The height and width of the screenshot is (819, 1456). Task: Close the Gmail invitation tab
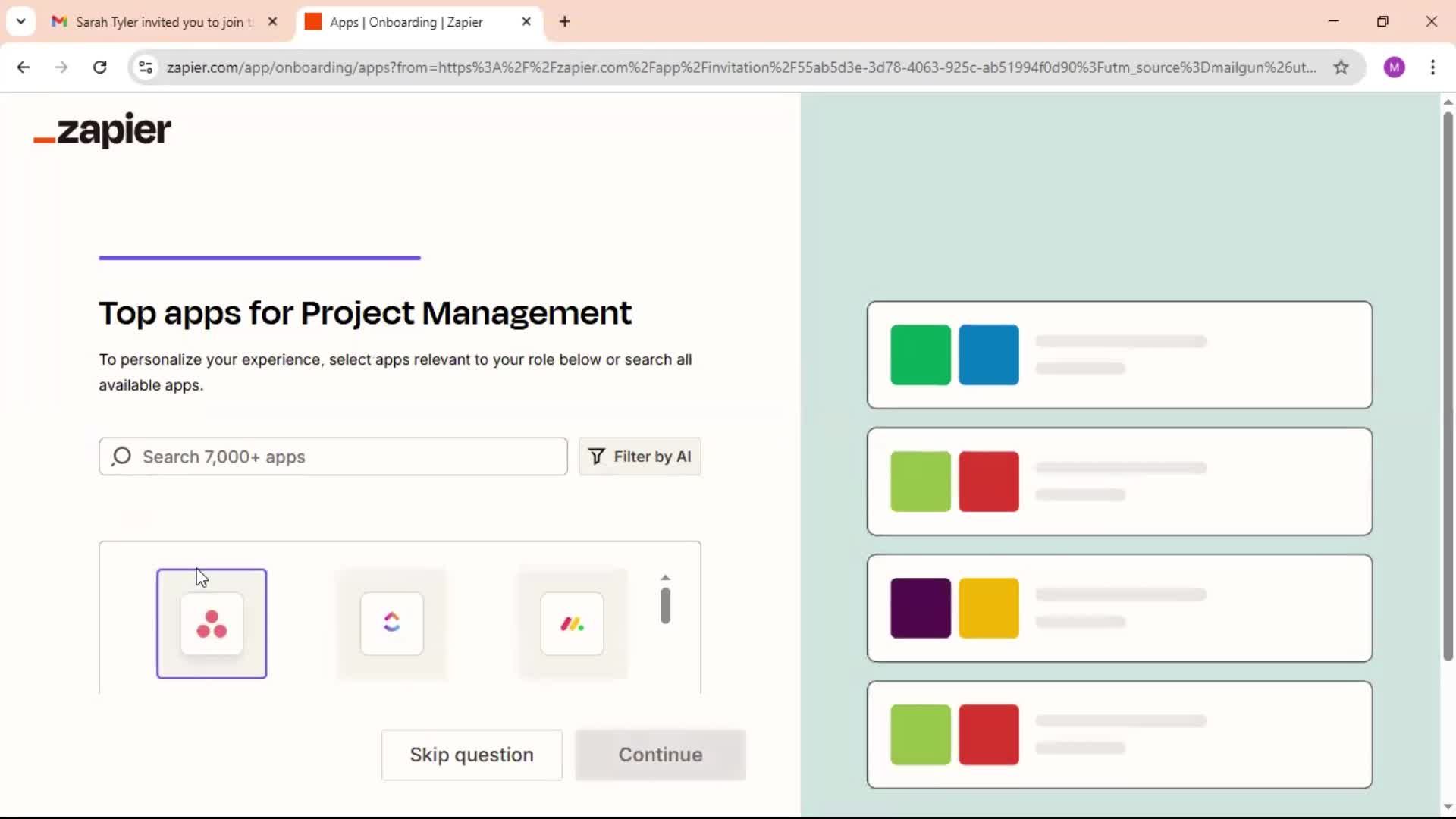pyautogui.click(x=273, y=21)
